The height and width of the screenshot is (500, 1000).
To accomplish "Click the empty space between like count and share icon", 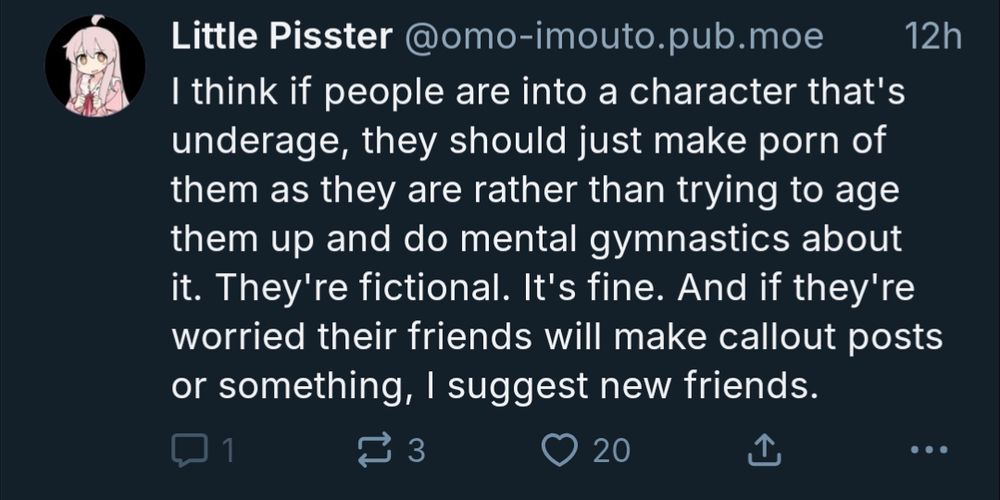I will 690,451.
